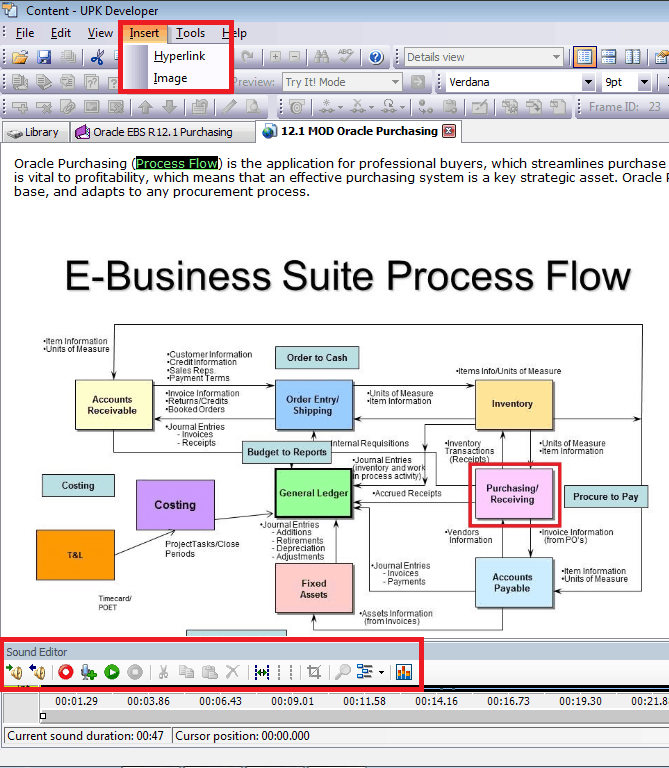Click the timeline start marker square
669x768 pixels.
tap(43, 716)
